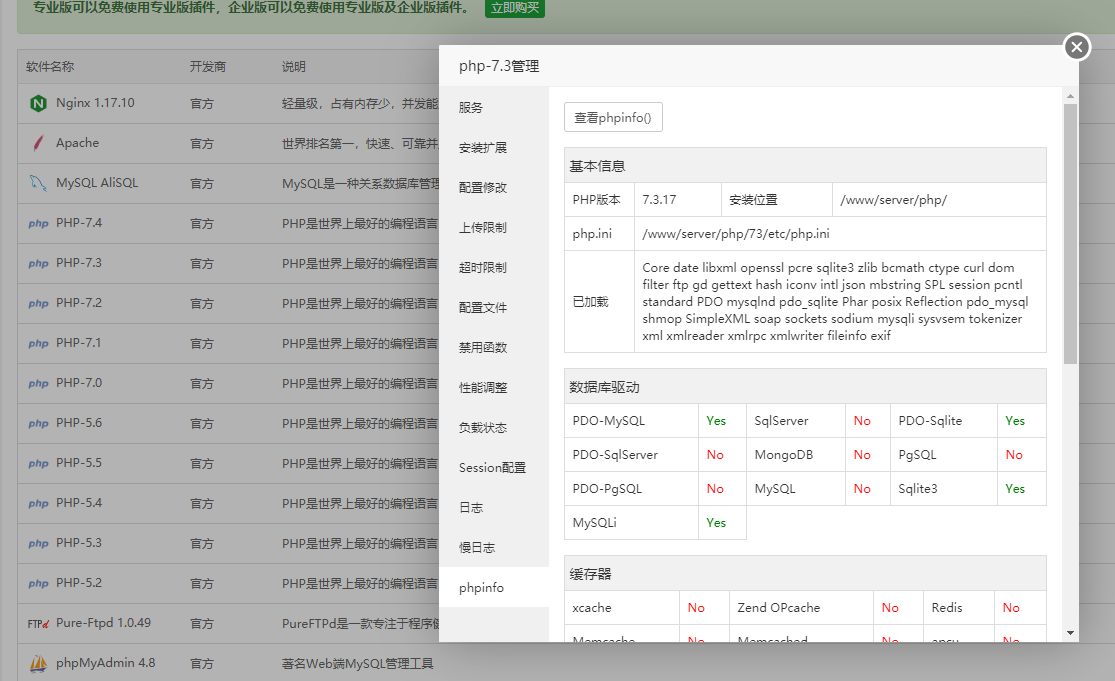
Task: Click the 开发商 column header
Action: coord(208,67)
